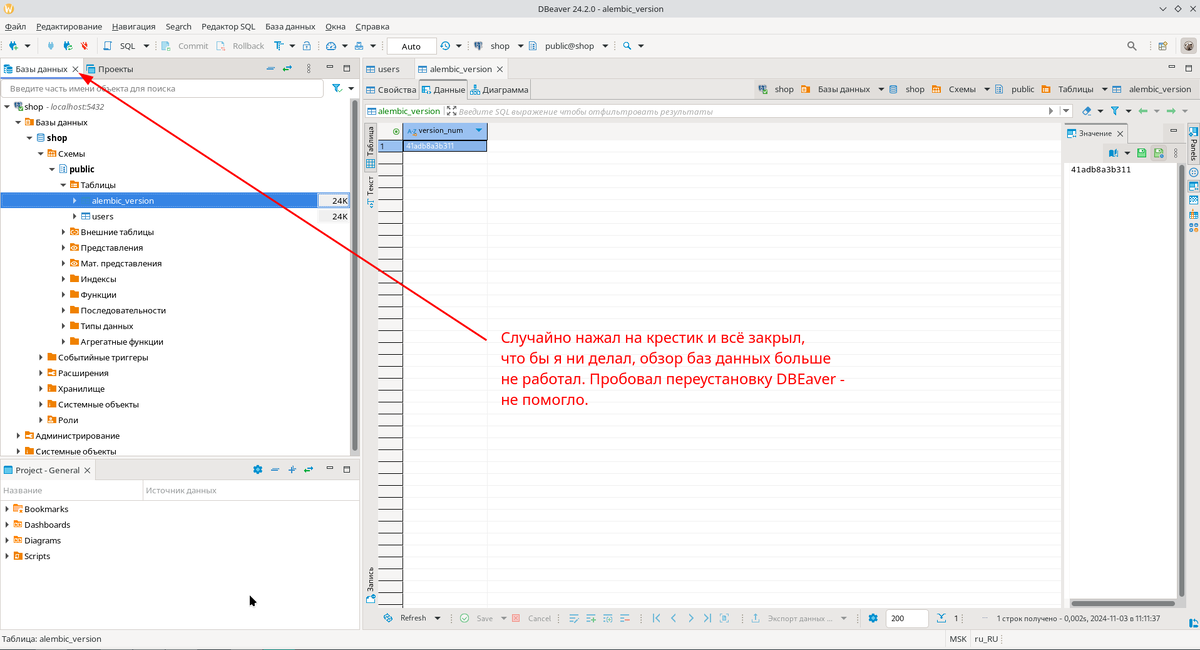Open the Файл menu
1200x650 pixels.
pos(15,26)
